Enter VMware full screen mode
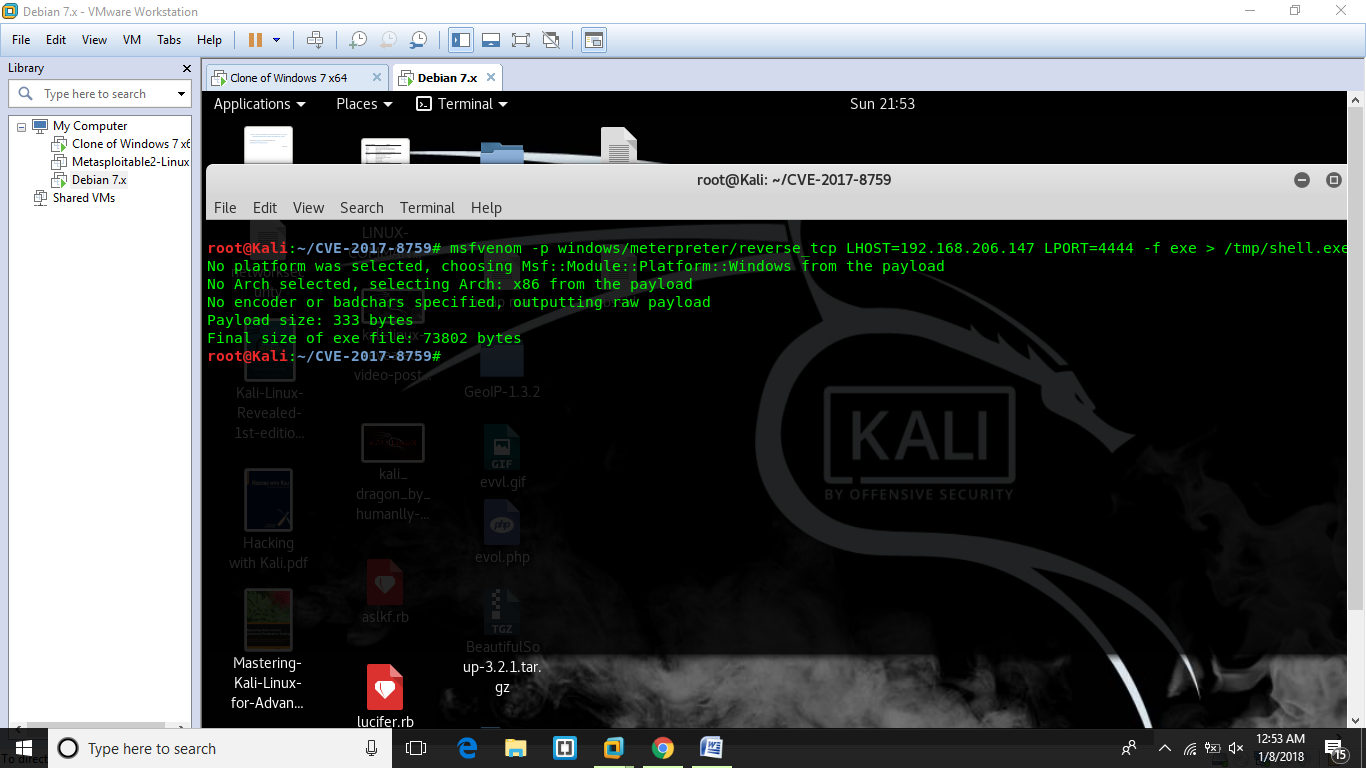Viewport: 1366px width, 768px height. point(521,40)
